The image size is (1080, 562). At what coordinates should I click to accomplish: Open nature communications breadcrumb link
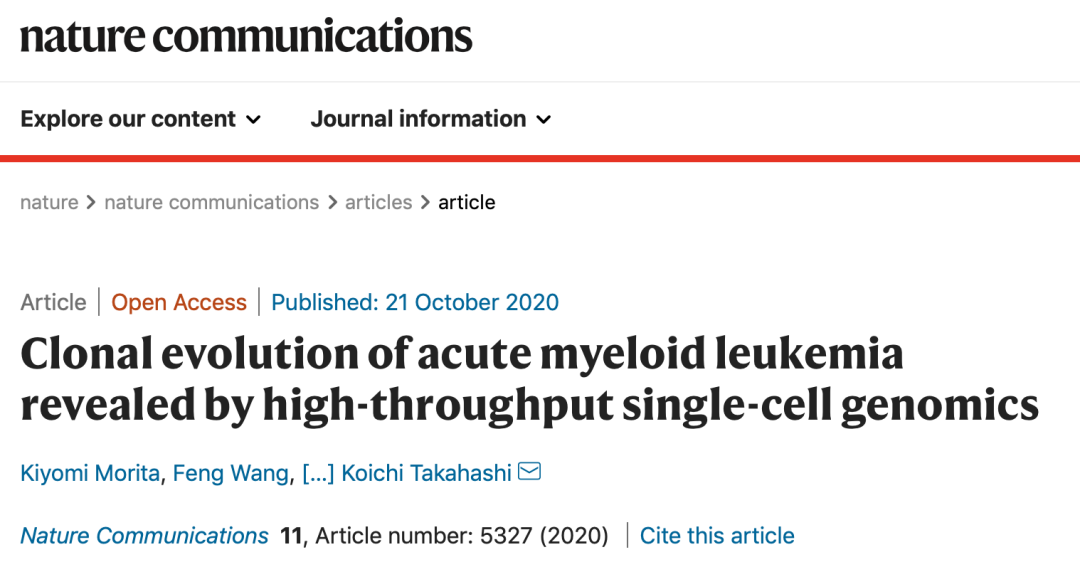tap(211, 202)
